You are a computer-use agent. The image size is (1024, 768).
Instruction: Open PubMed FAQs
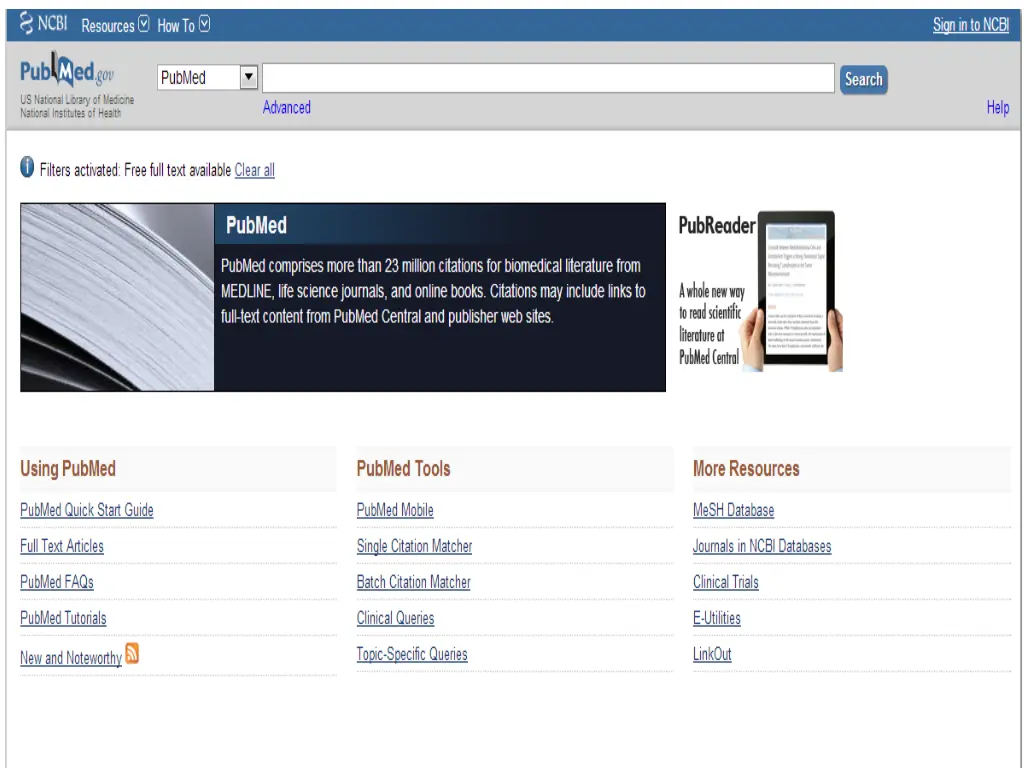(x=57, y=582)
